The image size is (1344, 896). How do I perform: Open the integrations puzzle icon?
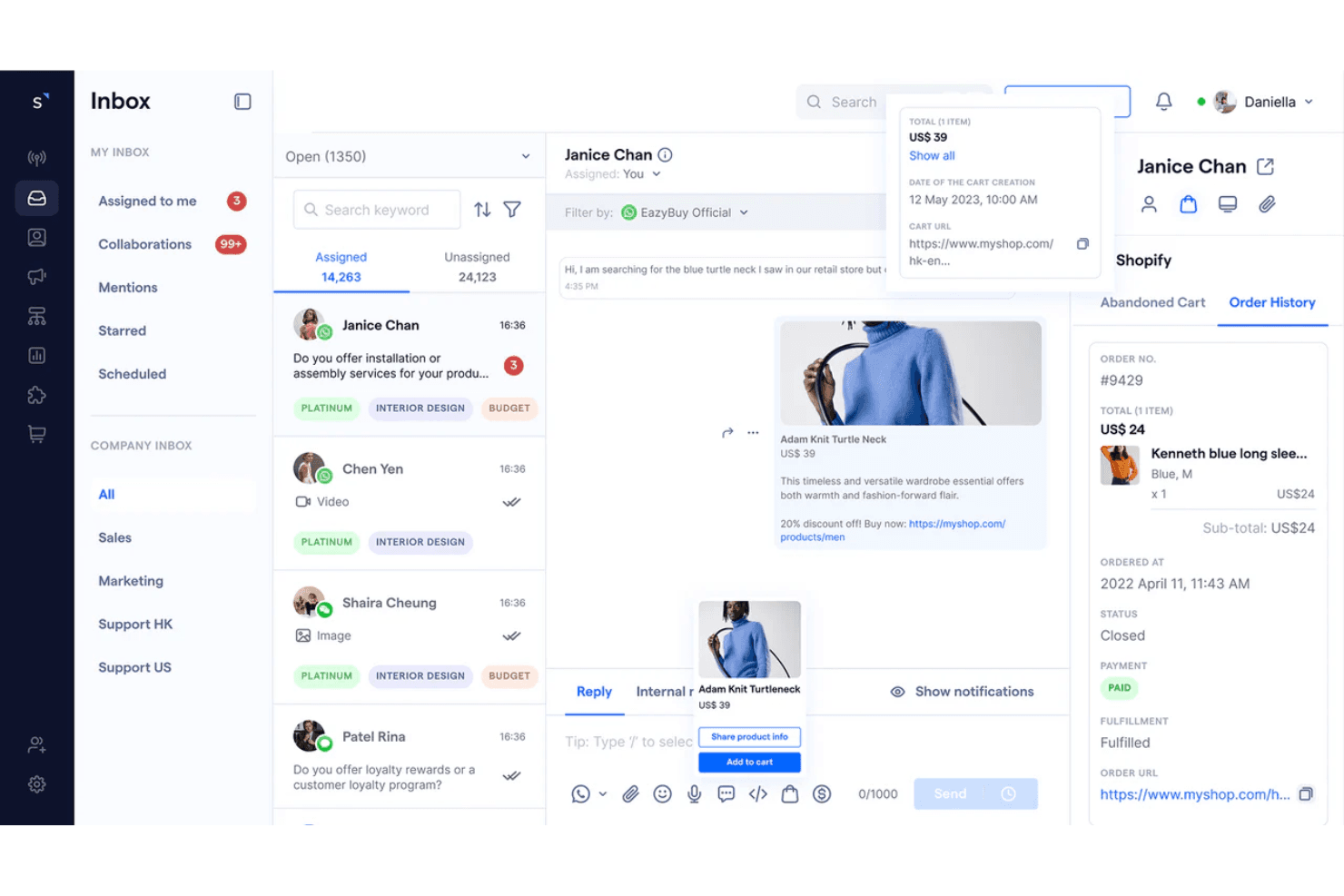pos(36,395)
